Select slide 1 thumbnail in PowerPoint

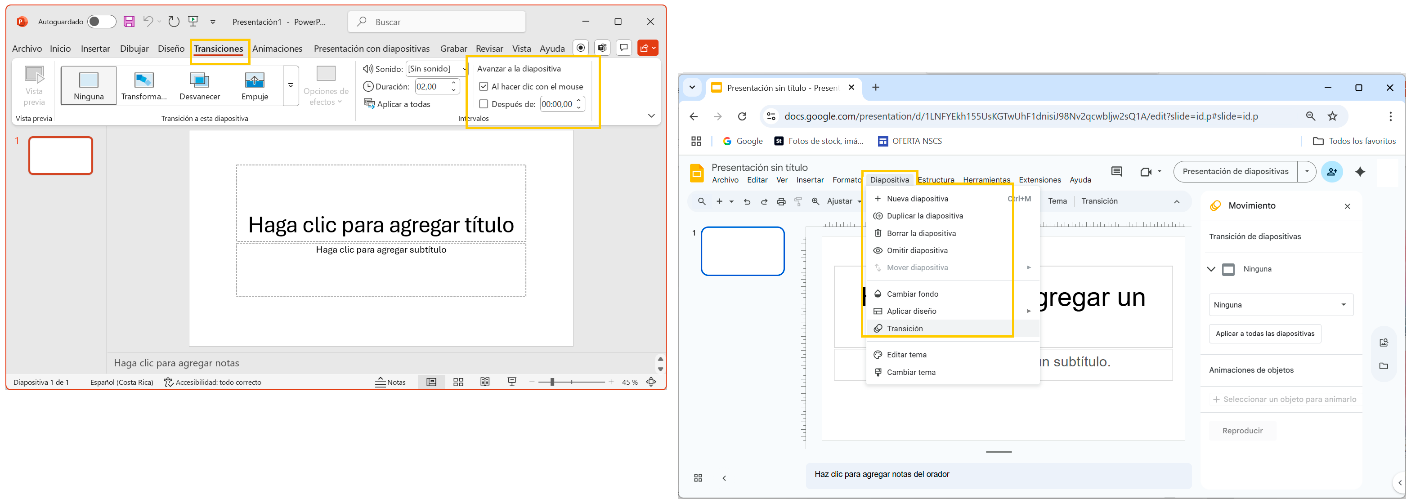(x=60, y=156)
